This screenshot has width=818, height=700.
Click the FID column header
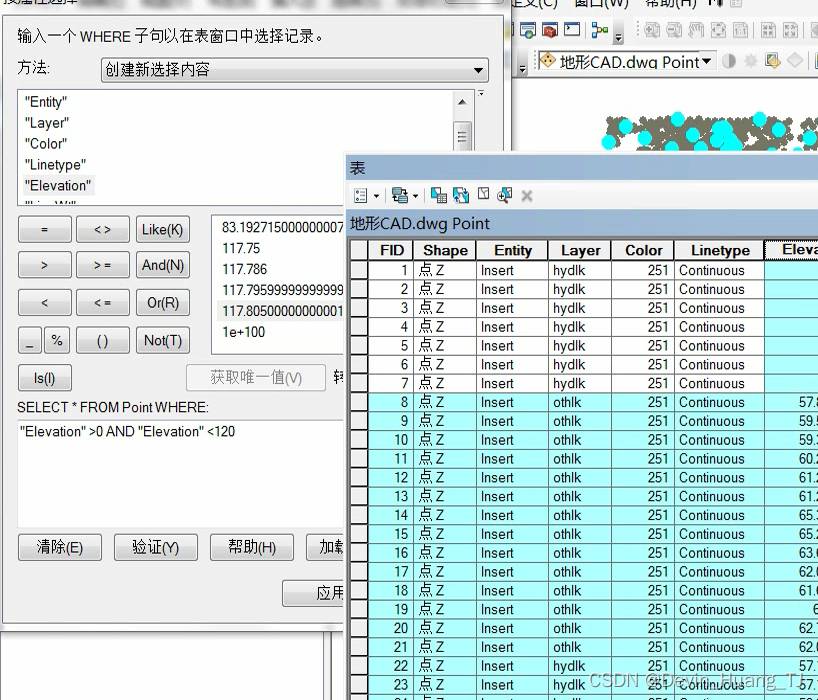click(x=391, y=250)
